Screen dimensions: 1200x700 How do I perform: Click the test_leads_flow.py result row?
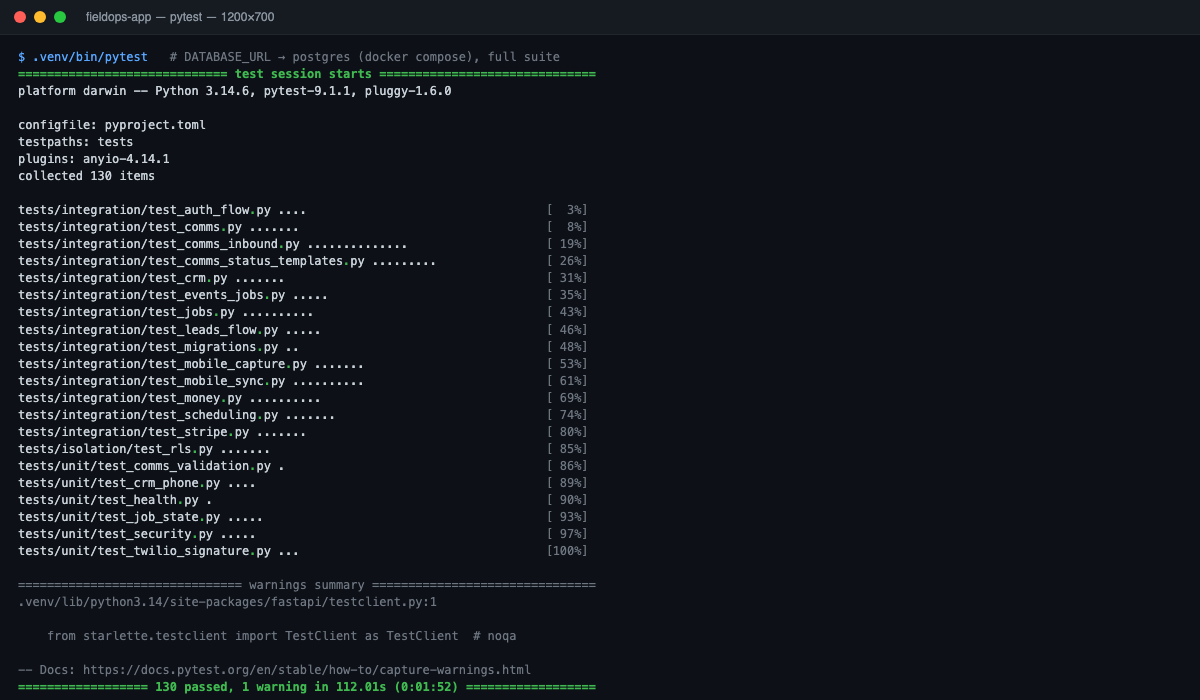303,330
